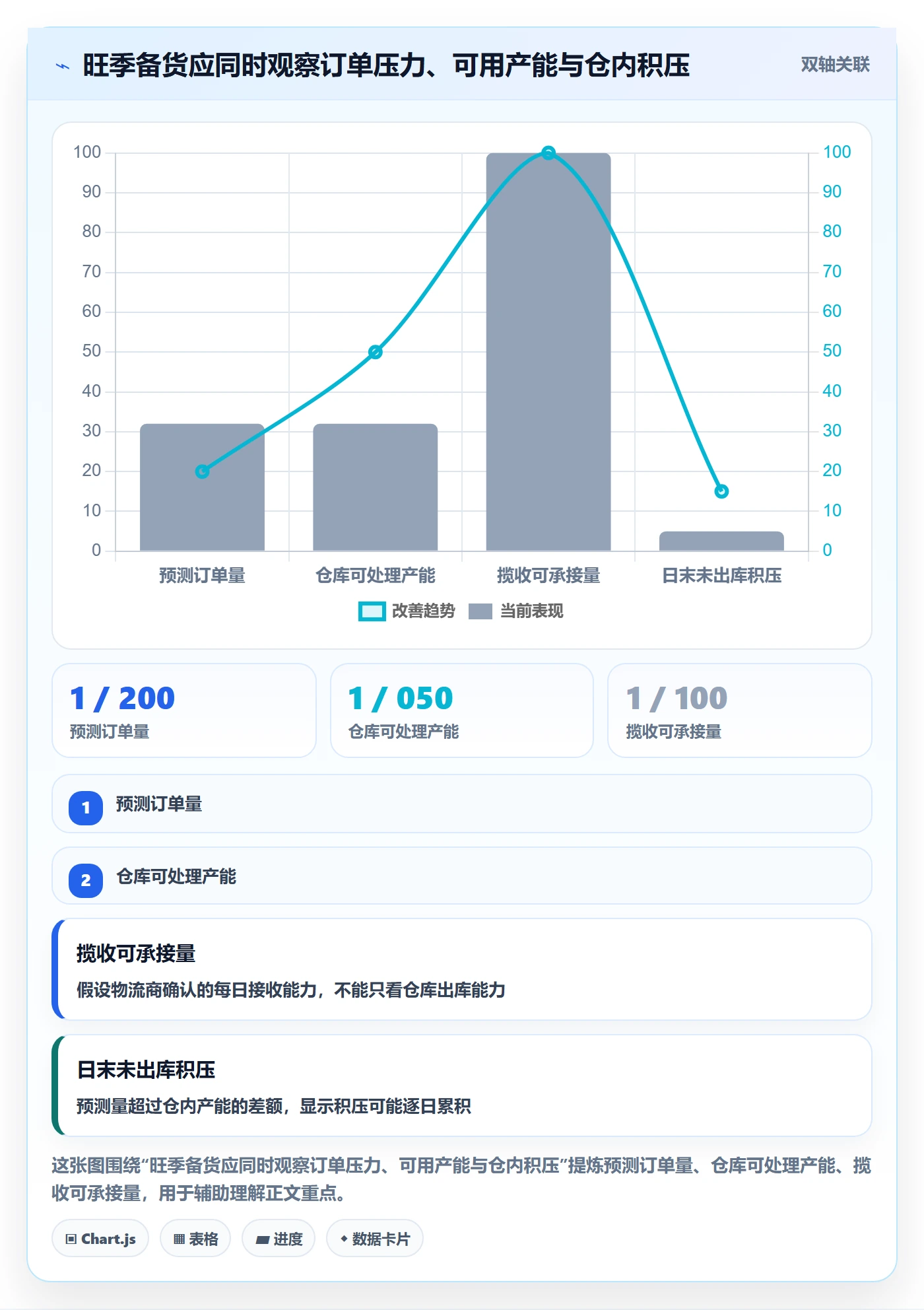Click the right teal y-axis label 50

coord(832,351)
